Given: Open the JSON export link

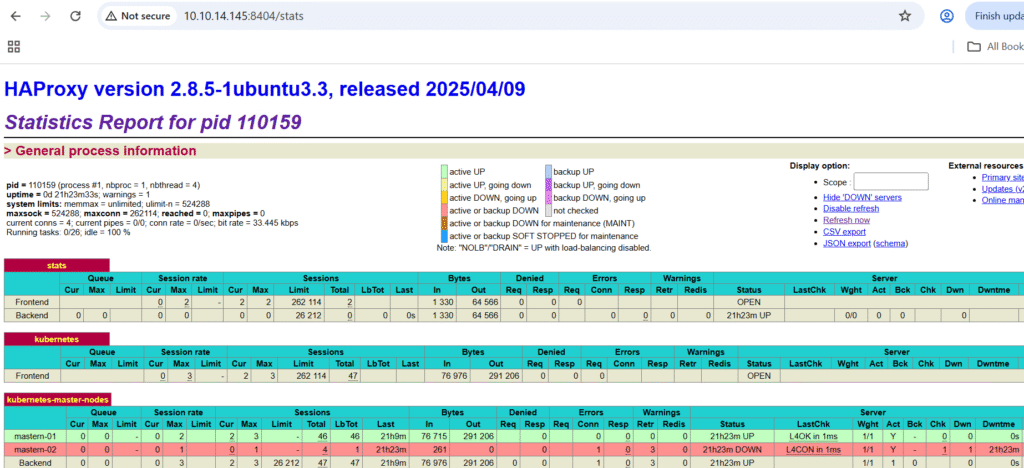Looking at the screenshot, I should (846, 243).
